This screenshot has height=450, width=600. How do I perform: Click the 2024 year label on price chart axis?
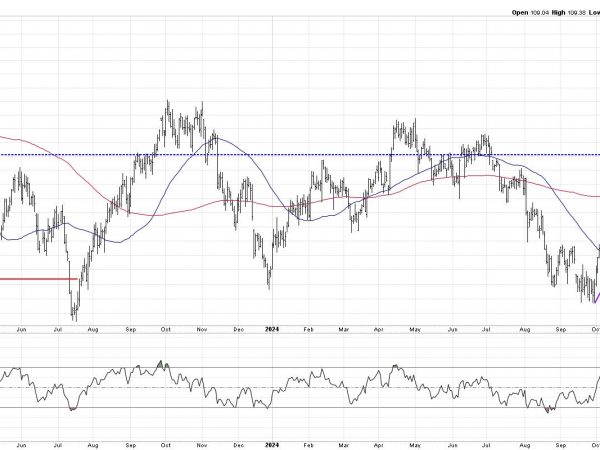click(272, 329)
